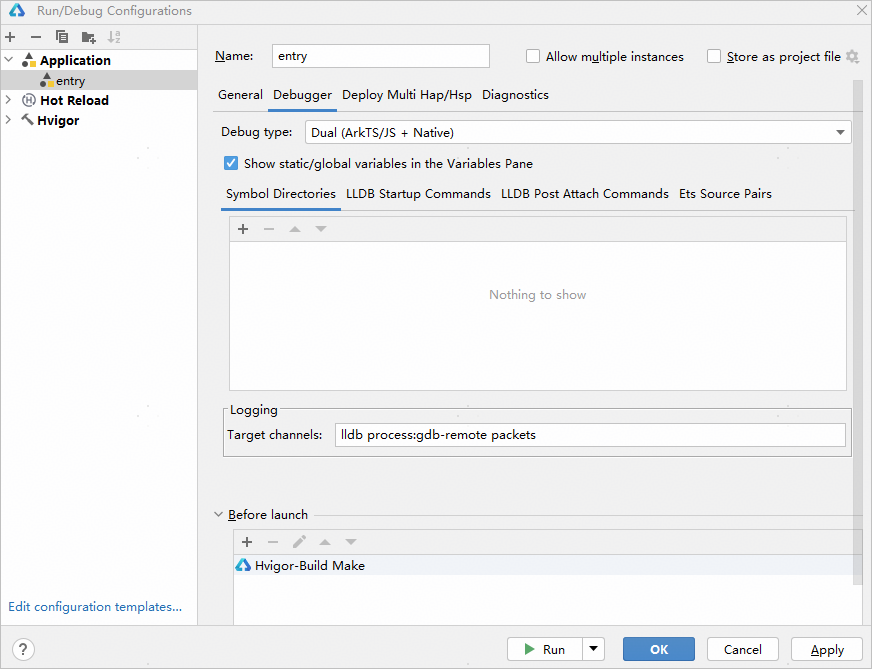Click the gear icon beside Store as project file
This screenshot has height=669, width=872.
852,57
